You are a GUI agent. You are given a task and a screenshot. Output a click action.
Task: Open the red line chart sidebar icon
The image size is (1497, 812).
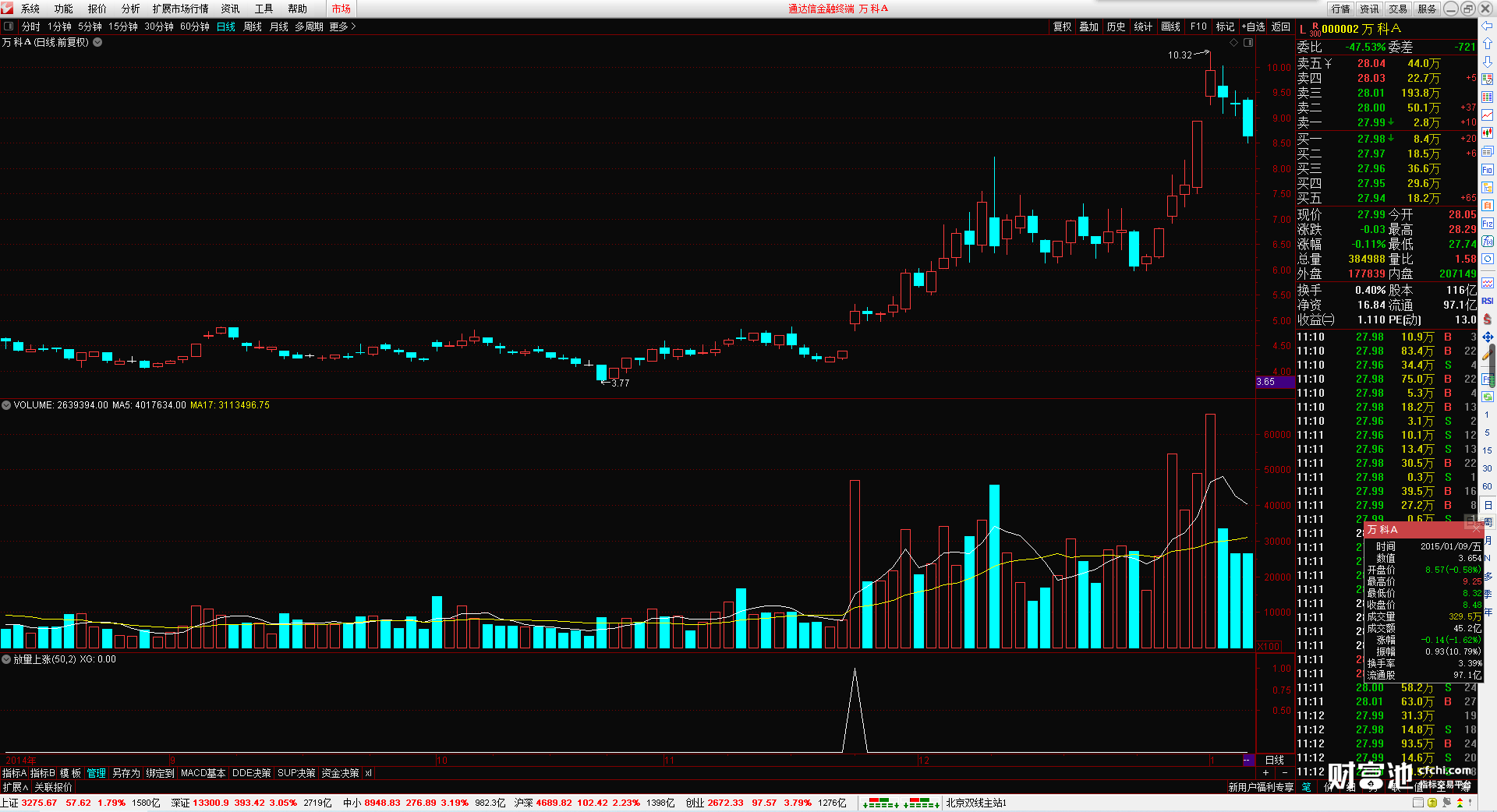pos(1488,115)
